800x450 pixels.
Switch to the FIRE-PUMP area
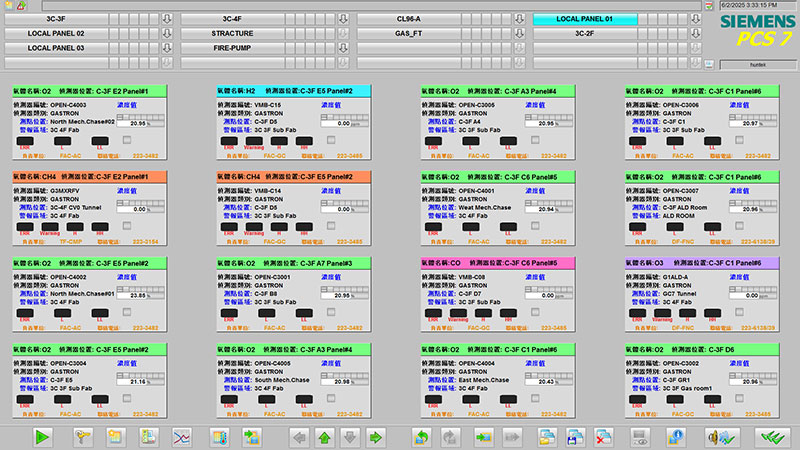coord(232,47)
